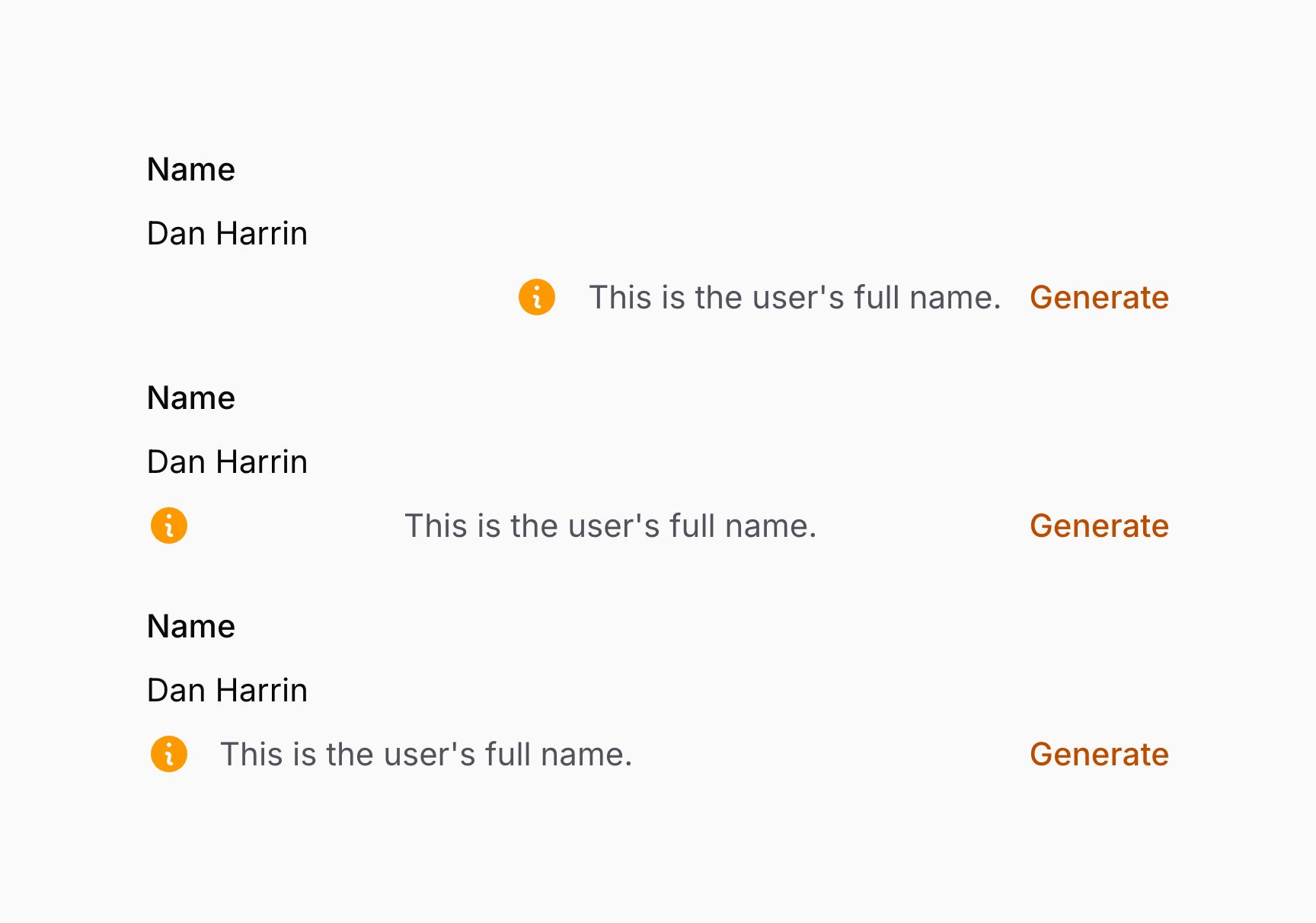Select Dan Harrin in the middle section
The width and height of the screenshot is (1316, 923).
click(x=228, y=461)
